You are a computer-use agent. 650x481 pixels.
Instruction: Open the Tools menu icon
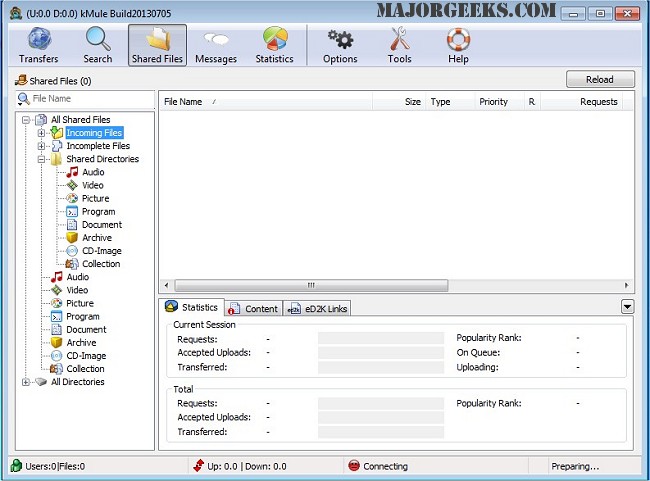pos(400,39)
